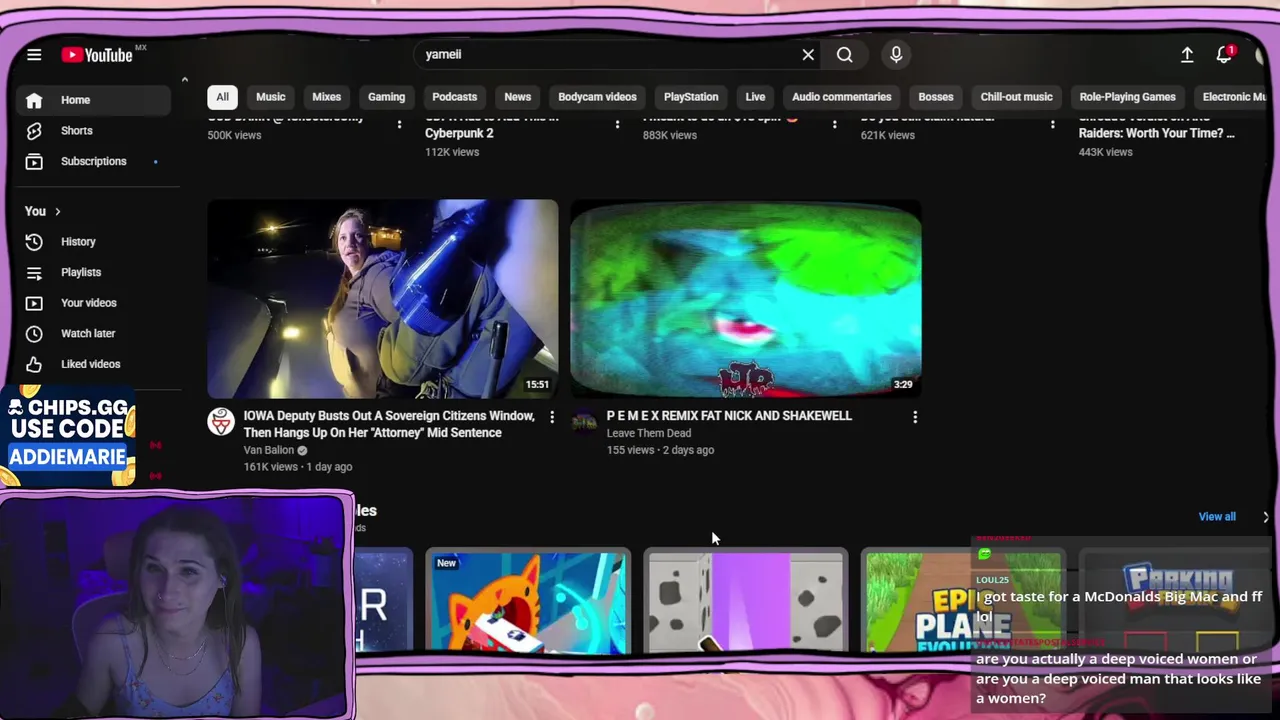Viewport: 1280px width, 720px height.
Task: Open History in sidebar
Action: pyautogui.click(x=94, y=242)
